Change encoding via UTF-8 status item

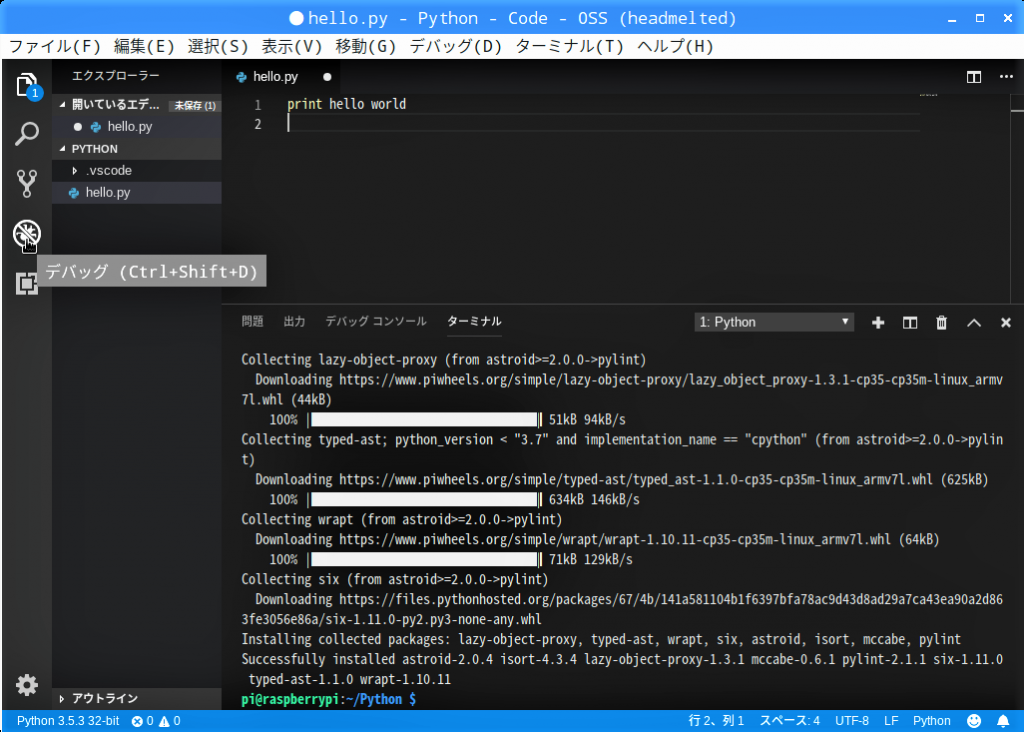[852, 721]
